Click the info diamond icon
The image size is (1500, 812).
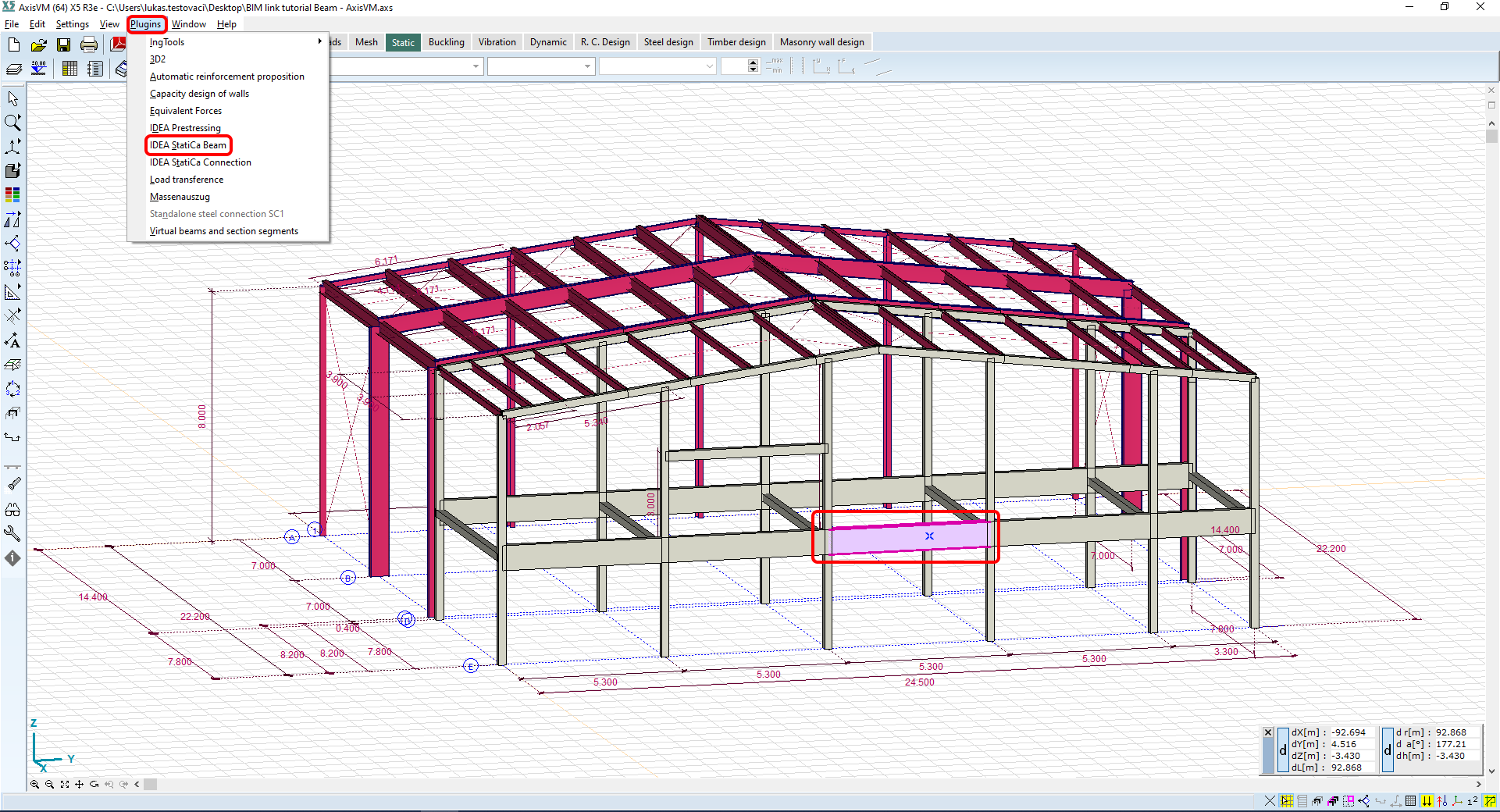(x=12, y=558)
